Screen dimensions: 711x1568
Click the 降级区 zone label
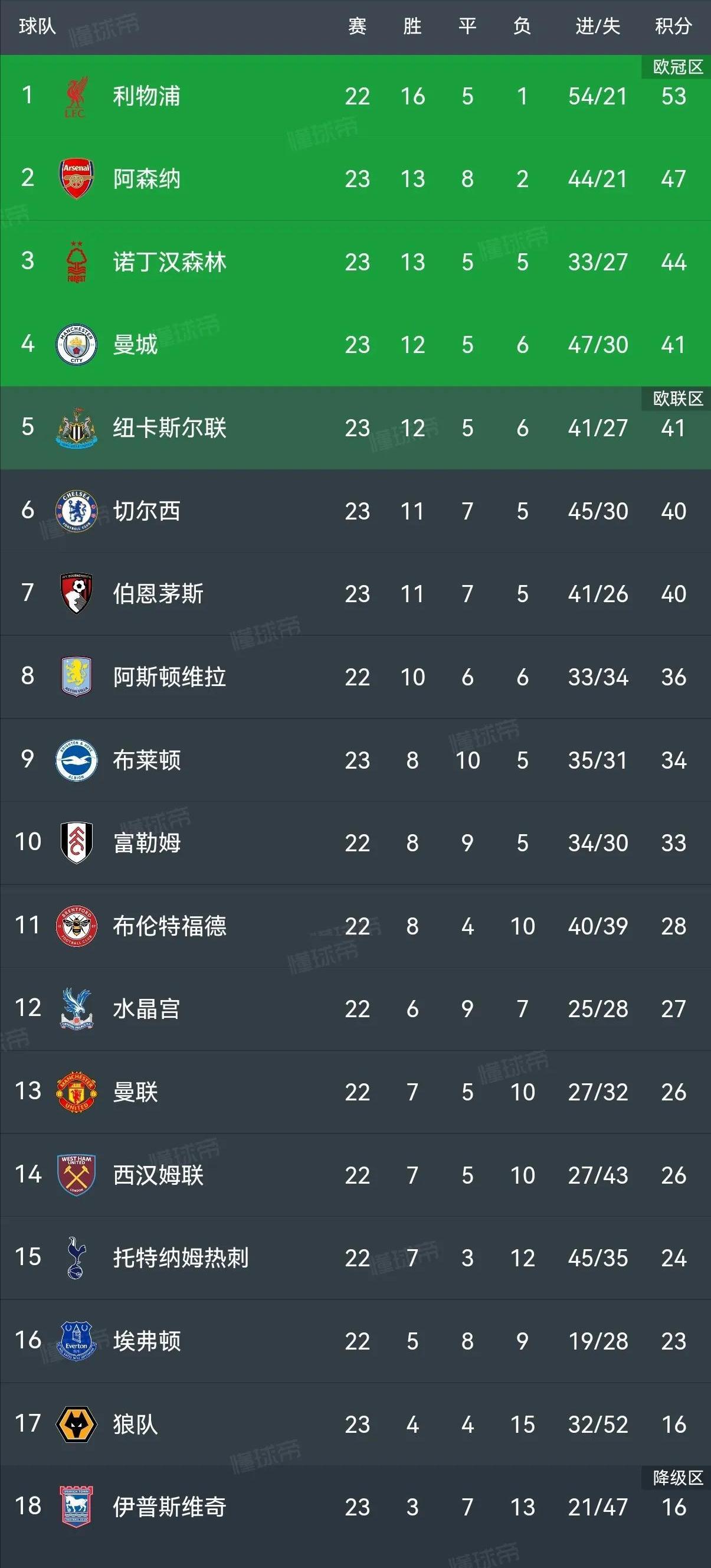click(x=677, y=1477)
